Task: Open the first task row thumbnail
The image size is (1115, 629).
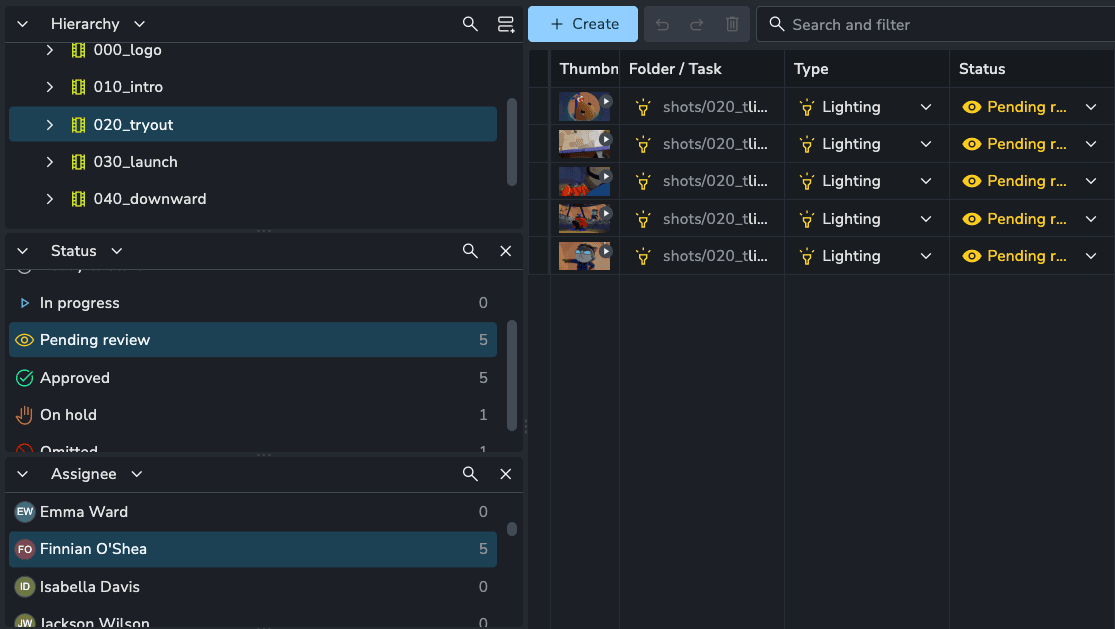Action: click(585, 107)
